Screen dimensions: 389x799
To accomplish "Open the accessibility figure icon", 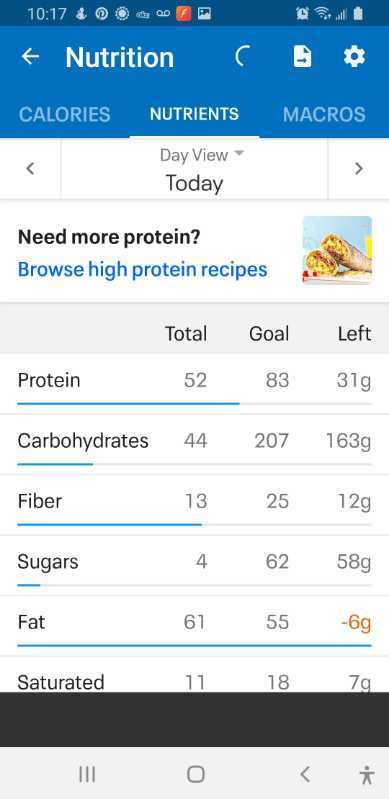I will click(x=367, y=775).
